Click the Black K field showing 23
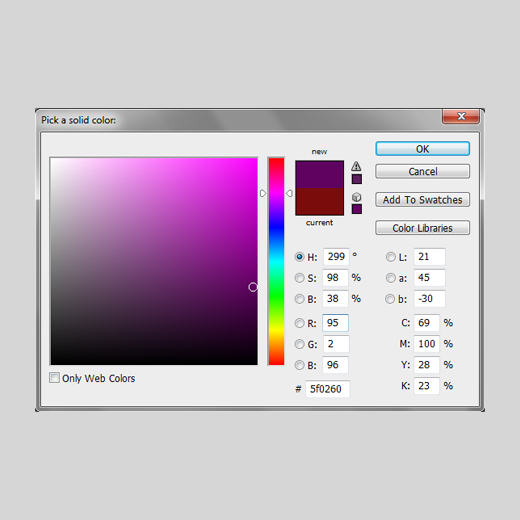520x520 pixels. (427, 386)
